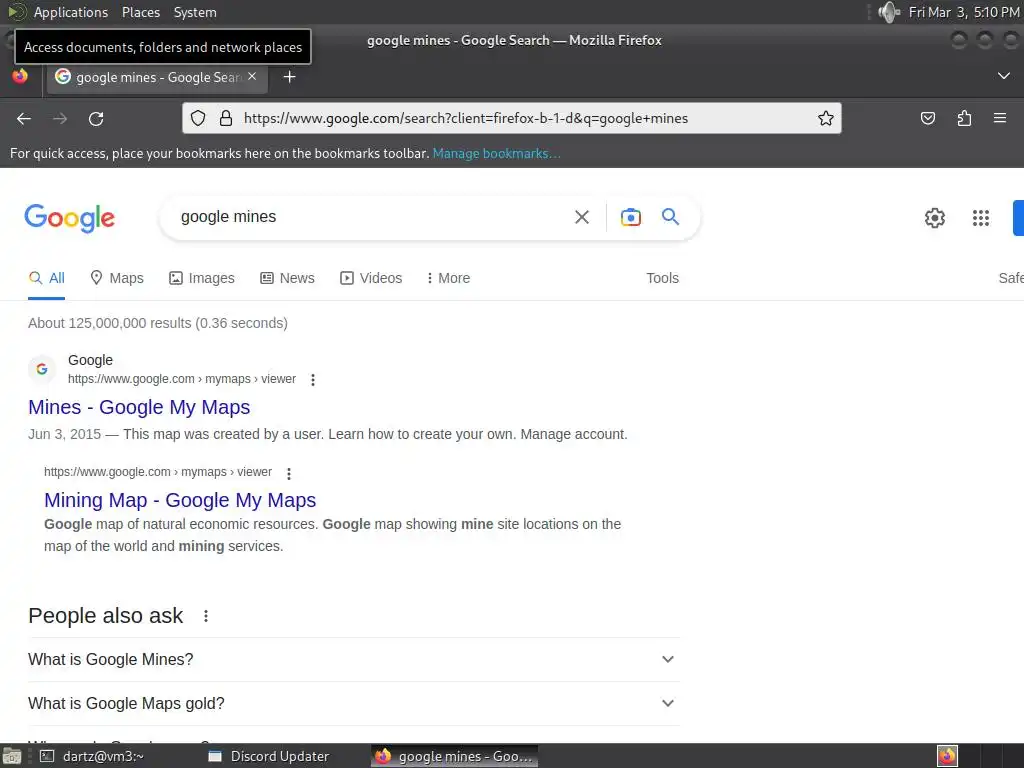Click the Firefox icon left of tabs
The height and width of the screenshot is (768, 1024).
pyautogui.click(x=20, y=76)
